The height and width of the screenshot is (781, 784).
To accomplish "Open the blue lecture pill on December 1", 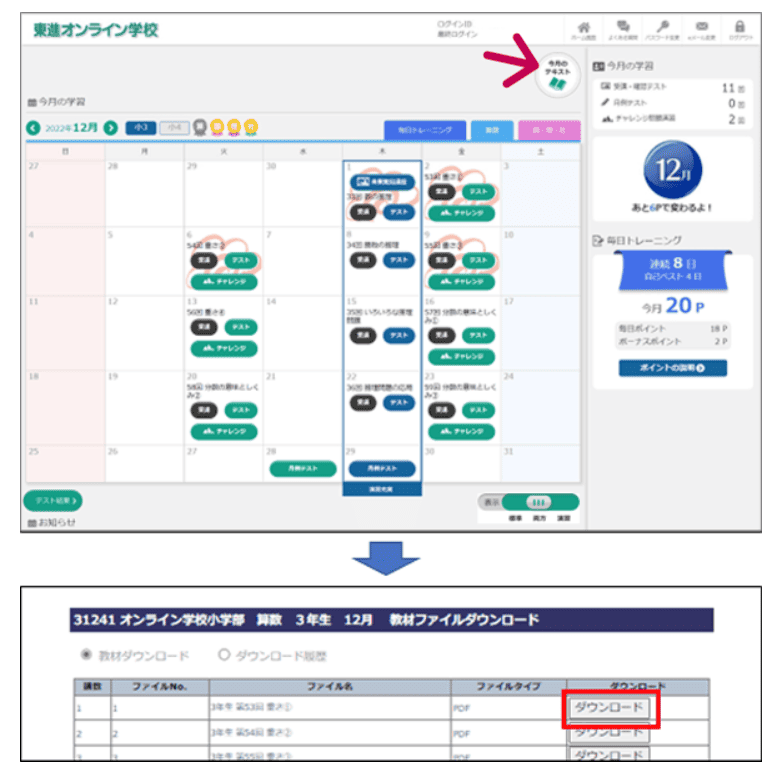I will pos(382,182).
